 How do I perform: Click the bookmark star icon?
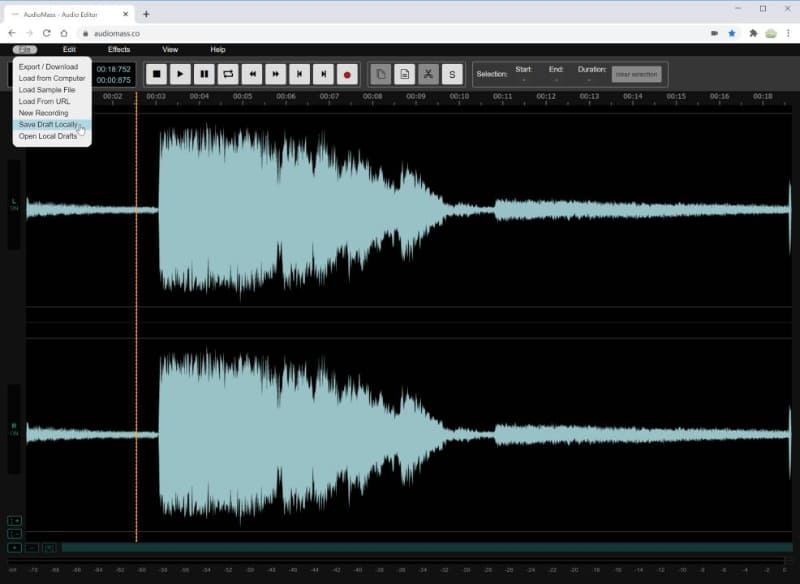point(732,33)
